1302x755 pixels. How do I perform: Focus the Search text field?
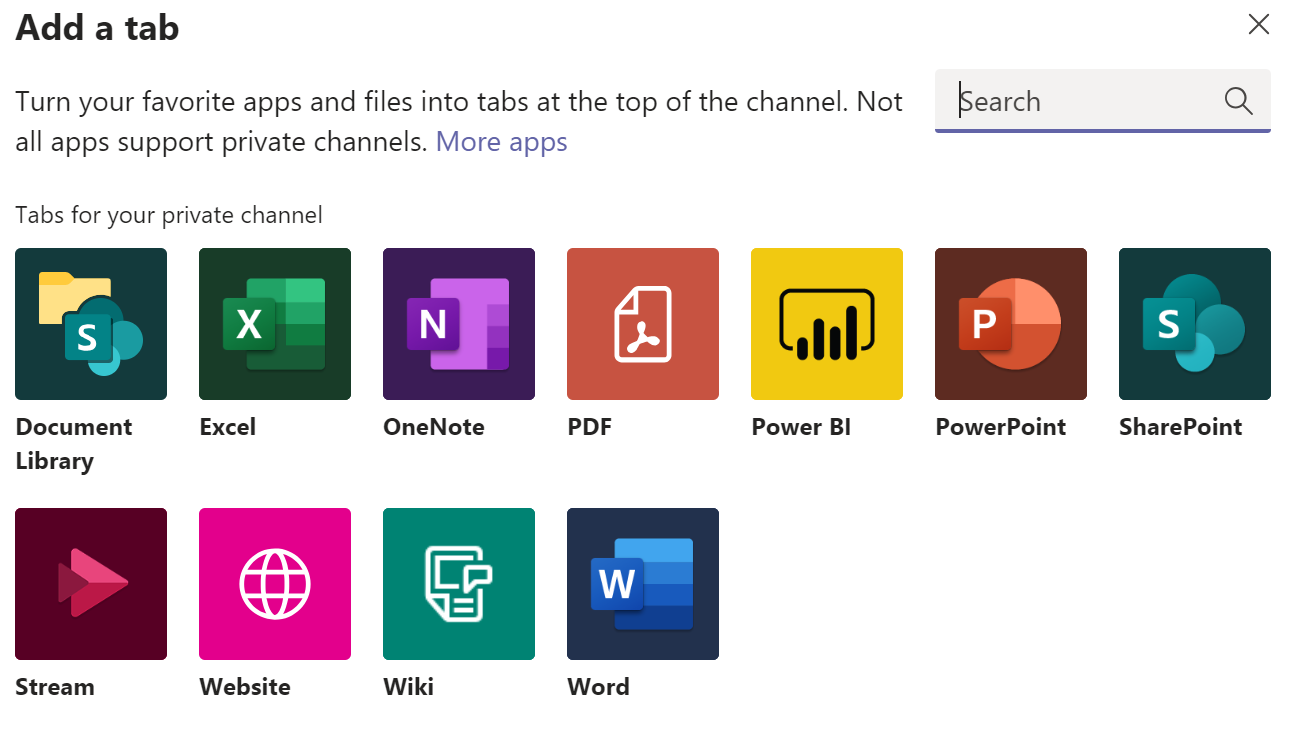(x=1080, y=101)
